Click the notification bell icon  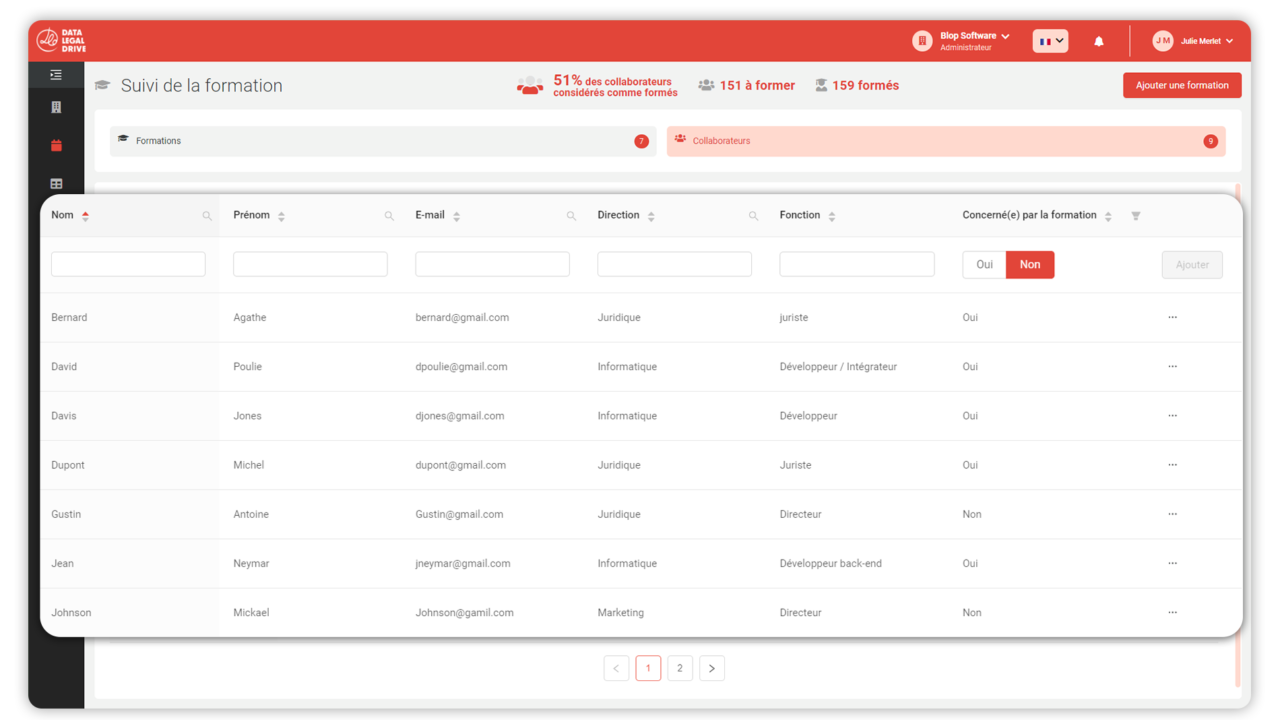click(1098, 41)
